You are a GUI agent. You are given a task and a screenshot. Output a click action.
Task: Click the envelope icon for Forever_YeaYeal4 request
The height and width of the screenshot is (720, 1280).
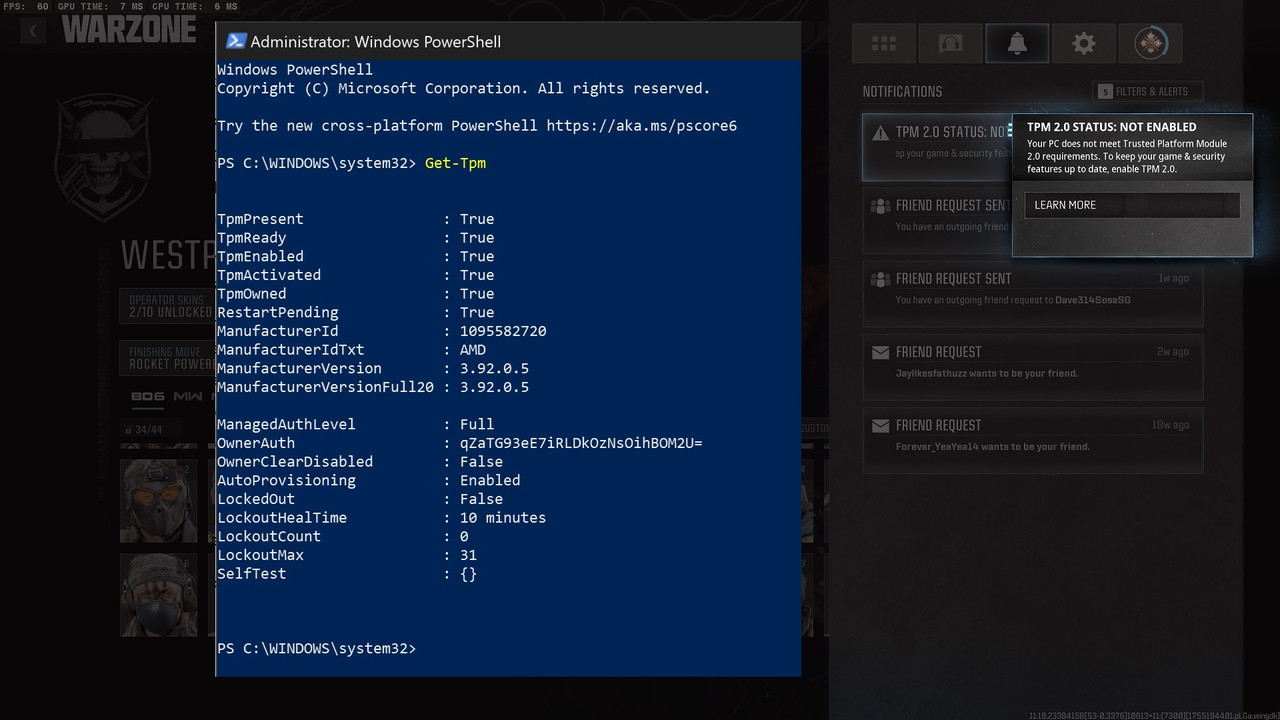tap(880, 425)
